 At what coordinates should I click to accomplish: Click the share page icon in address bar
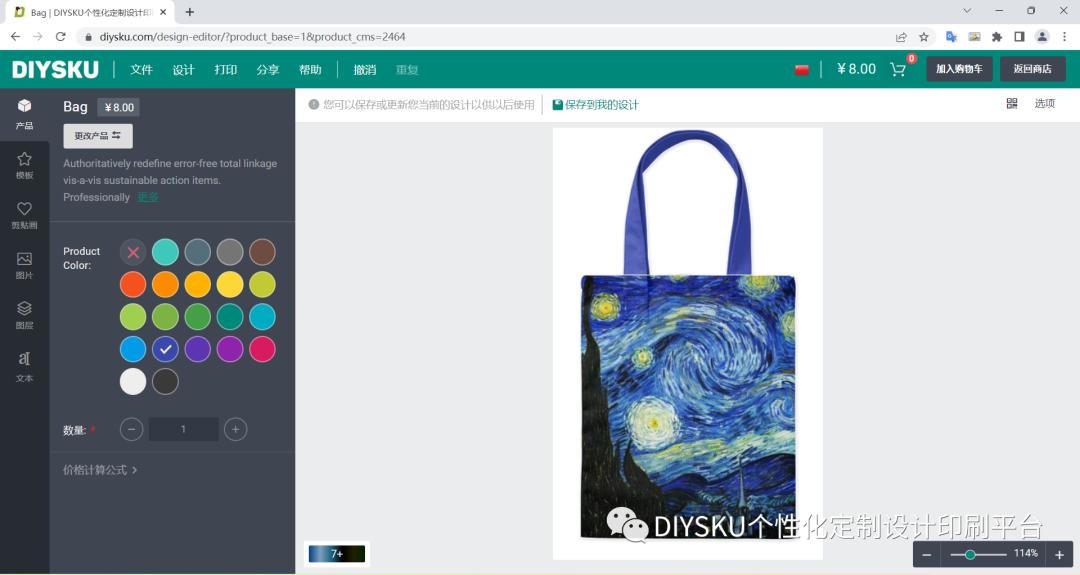tap(901, 36)
